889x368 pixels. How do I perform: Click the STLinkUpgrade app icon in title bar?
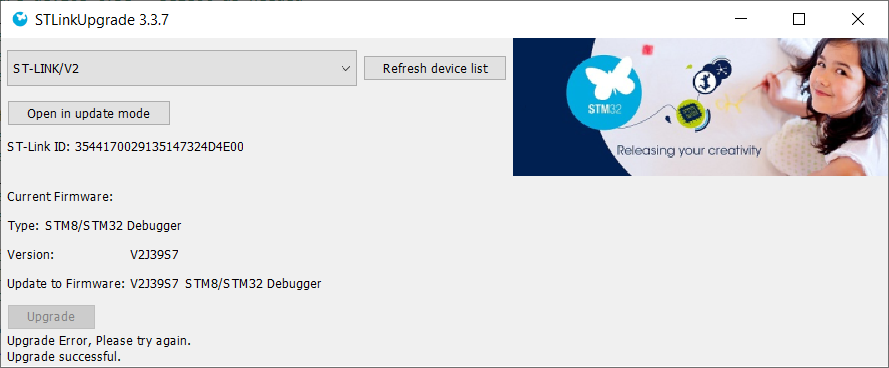pyautogui.click(x=20, y=20)
